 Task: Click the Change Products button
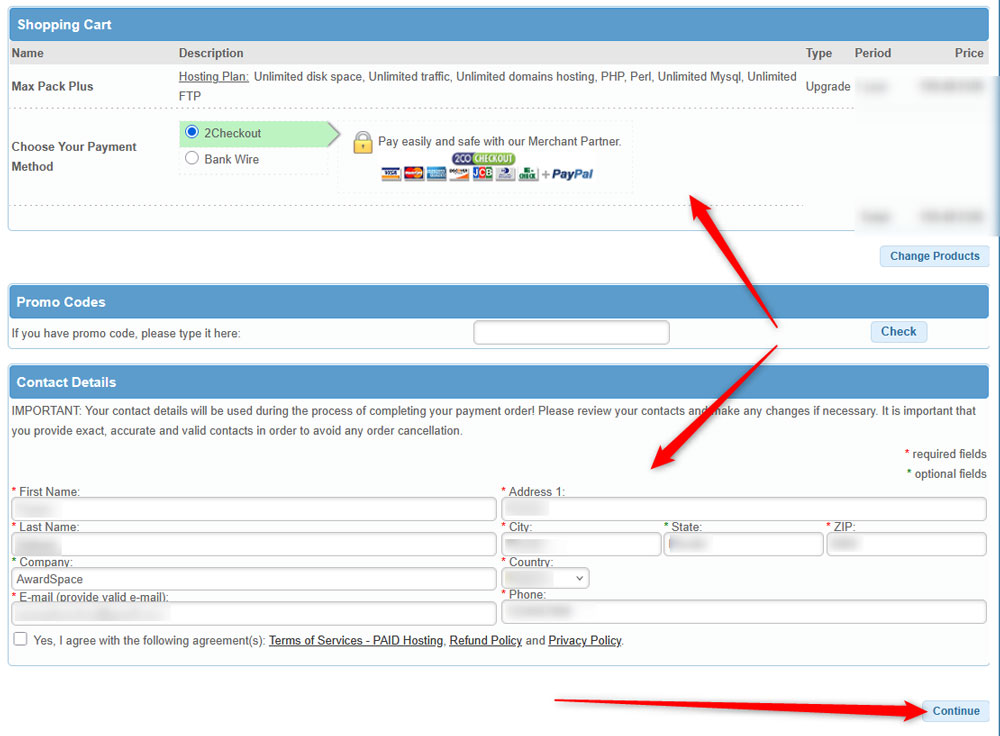click(934, 255)
